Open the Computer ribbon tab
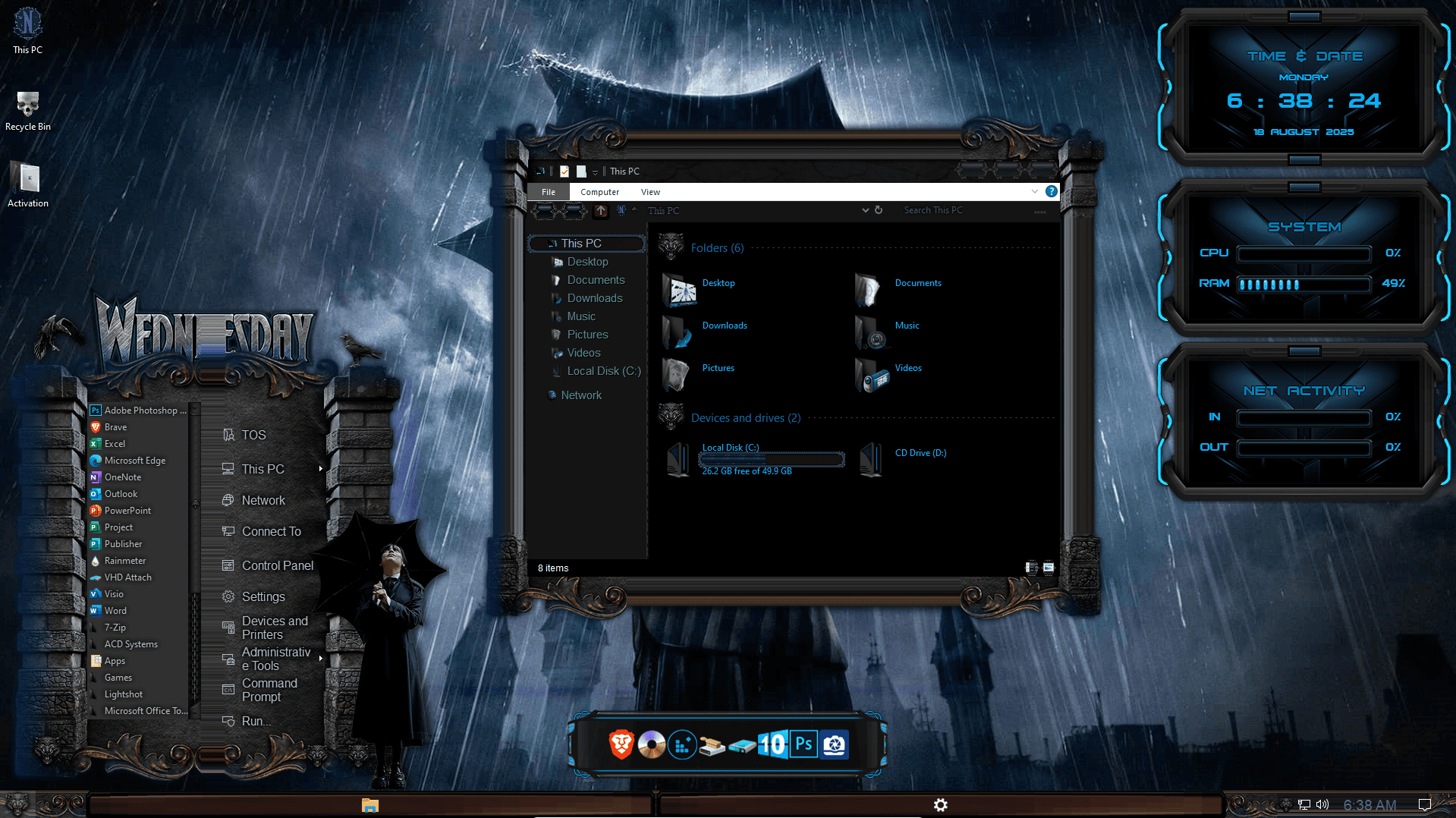This screenshot has width=1456, height=818. [599, 192]
